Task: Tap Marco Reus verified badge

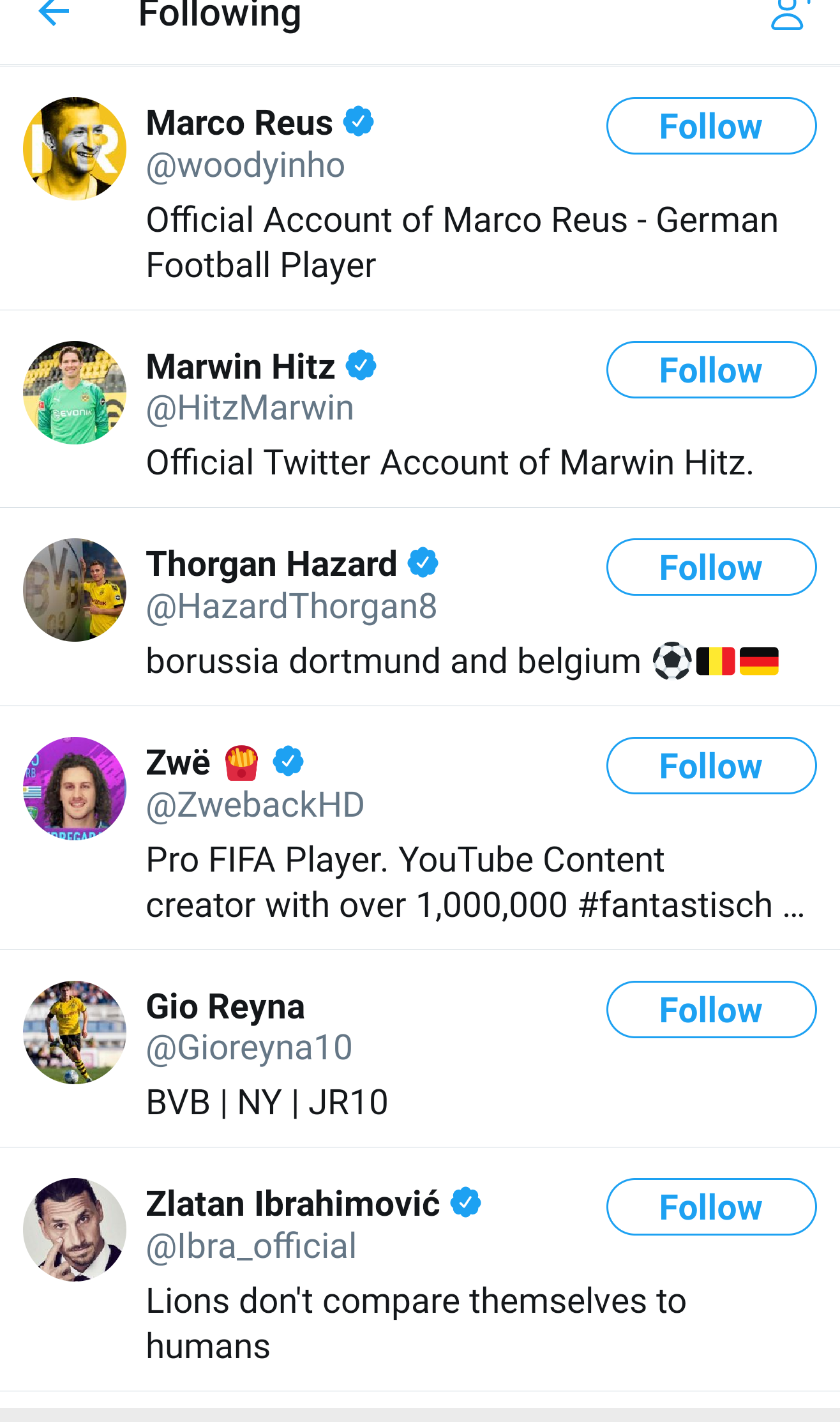Action: pyautogui.click(x=359, y=121)
